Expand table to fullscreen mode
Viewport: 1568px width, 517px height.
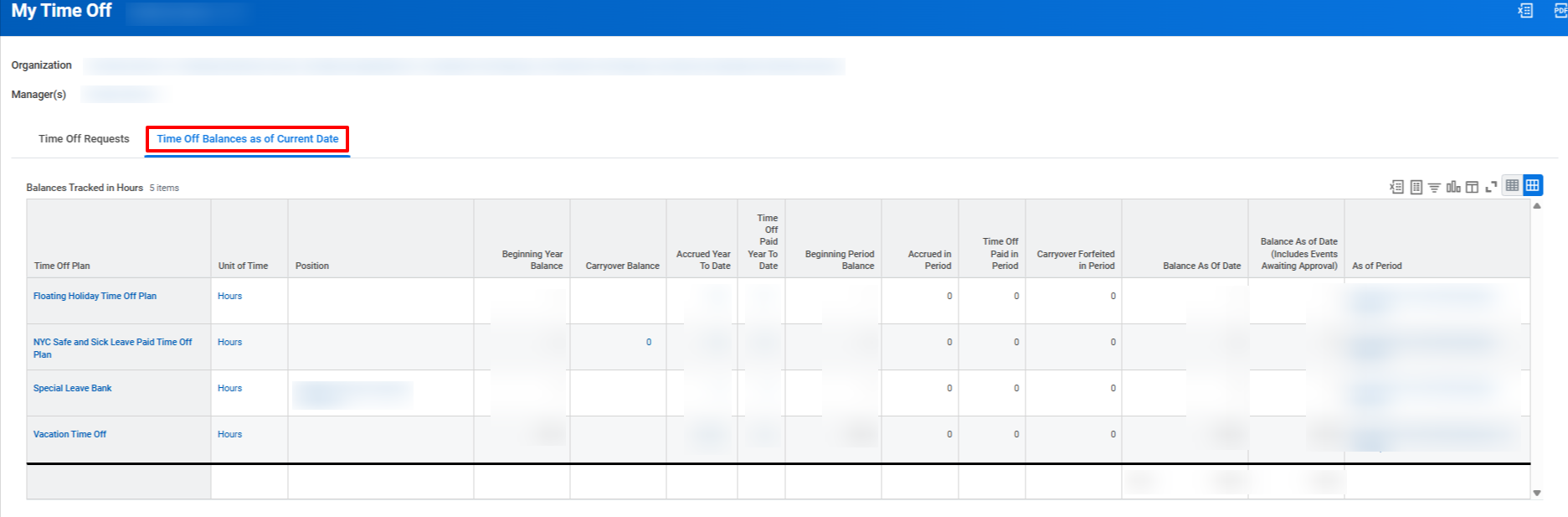1491,187
